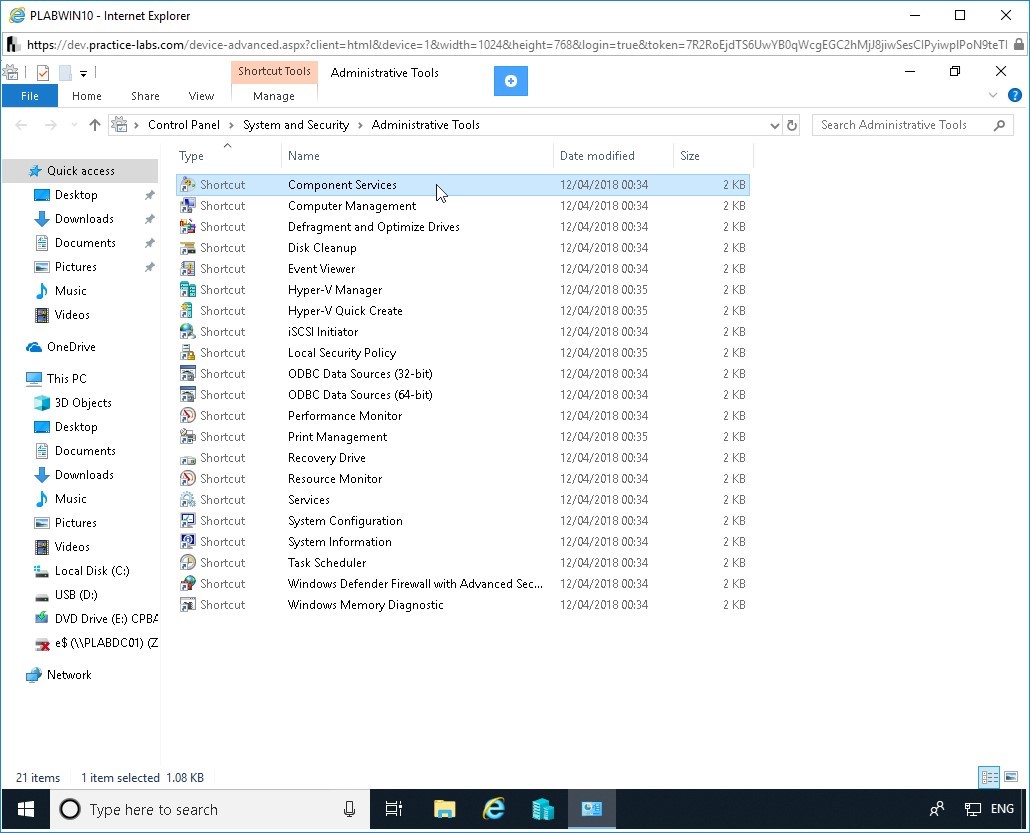Open the View ribbon tab

[201, 96]
